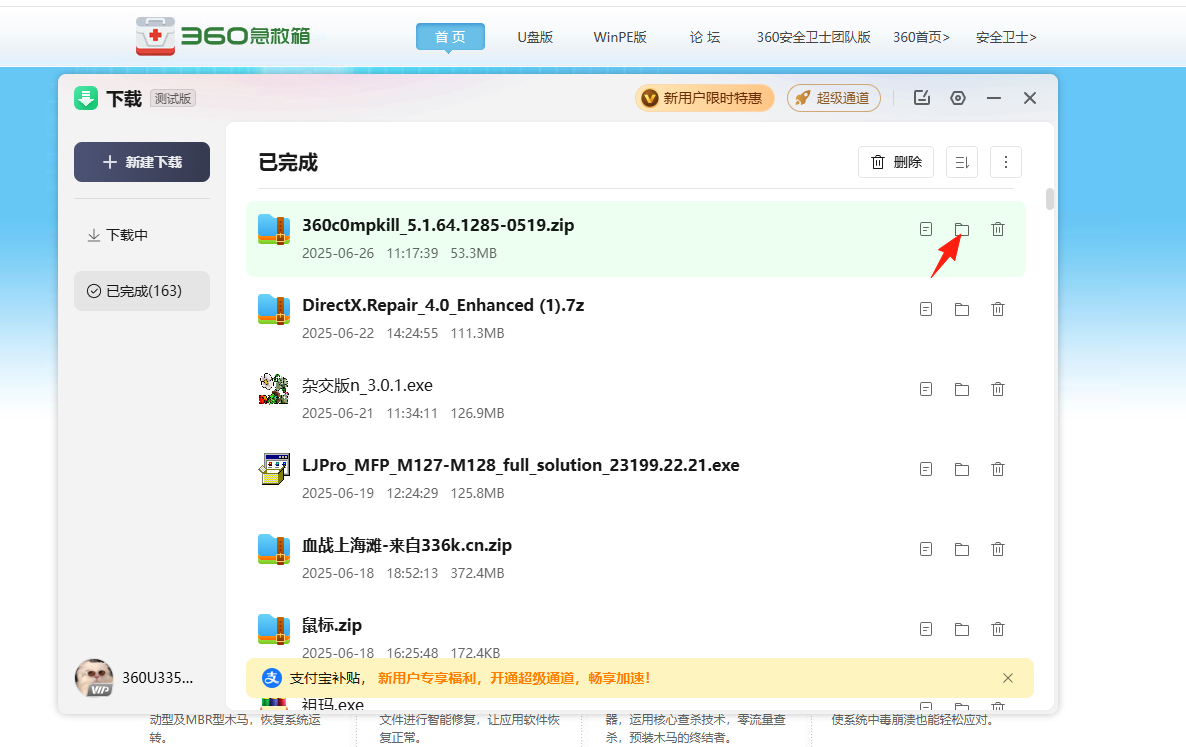1186x747 pixels.
Task: Select LJPro_MFP_M127-M128_full_solution file name
Action: (520, 465)
